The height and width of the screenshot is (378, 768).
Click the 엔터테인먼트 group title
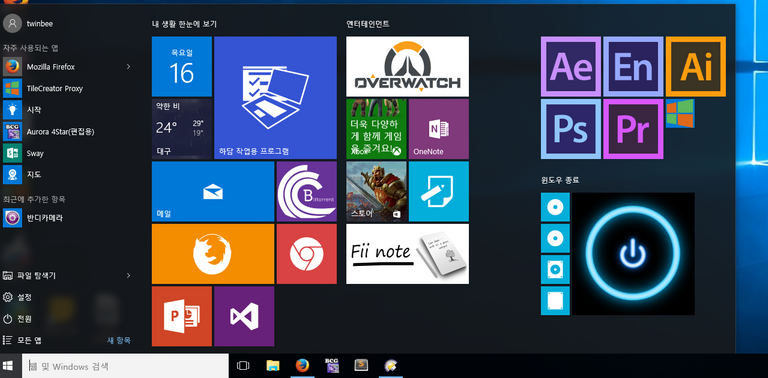pyautogui.click(x=368, y=24)
